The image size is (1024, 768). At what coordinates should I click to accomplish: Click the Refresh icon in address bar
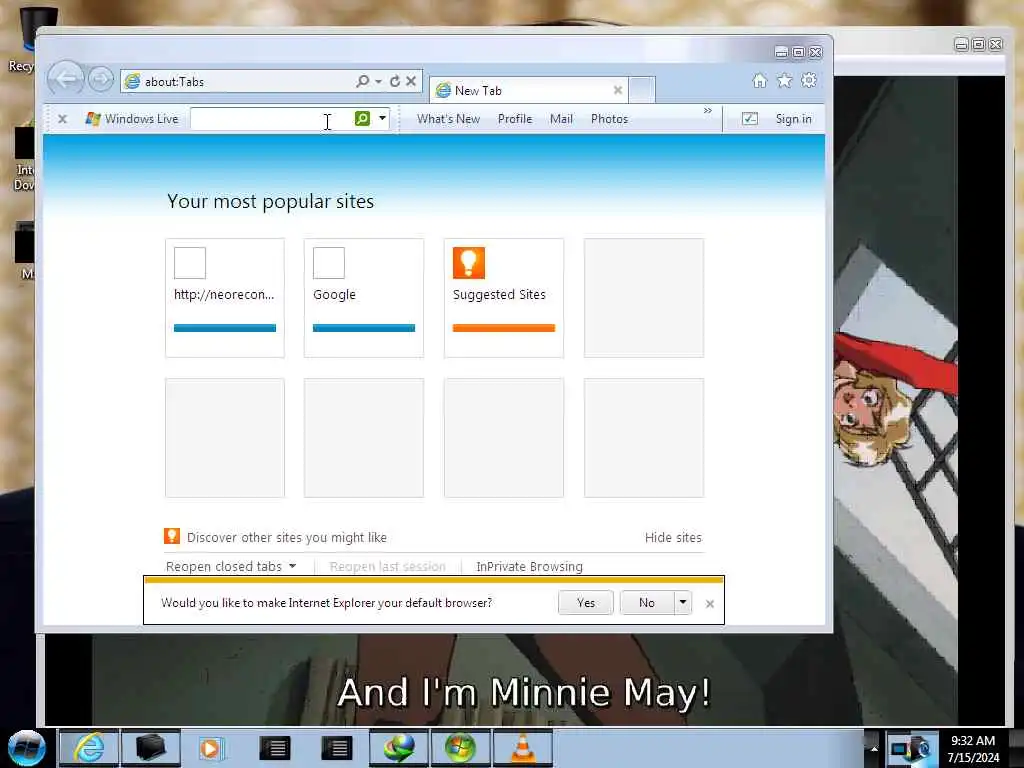394,81
